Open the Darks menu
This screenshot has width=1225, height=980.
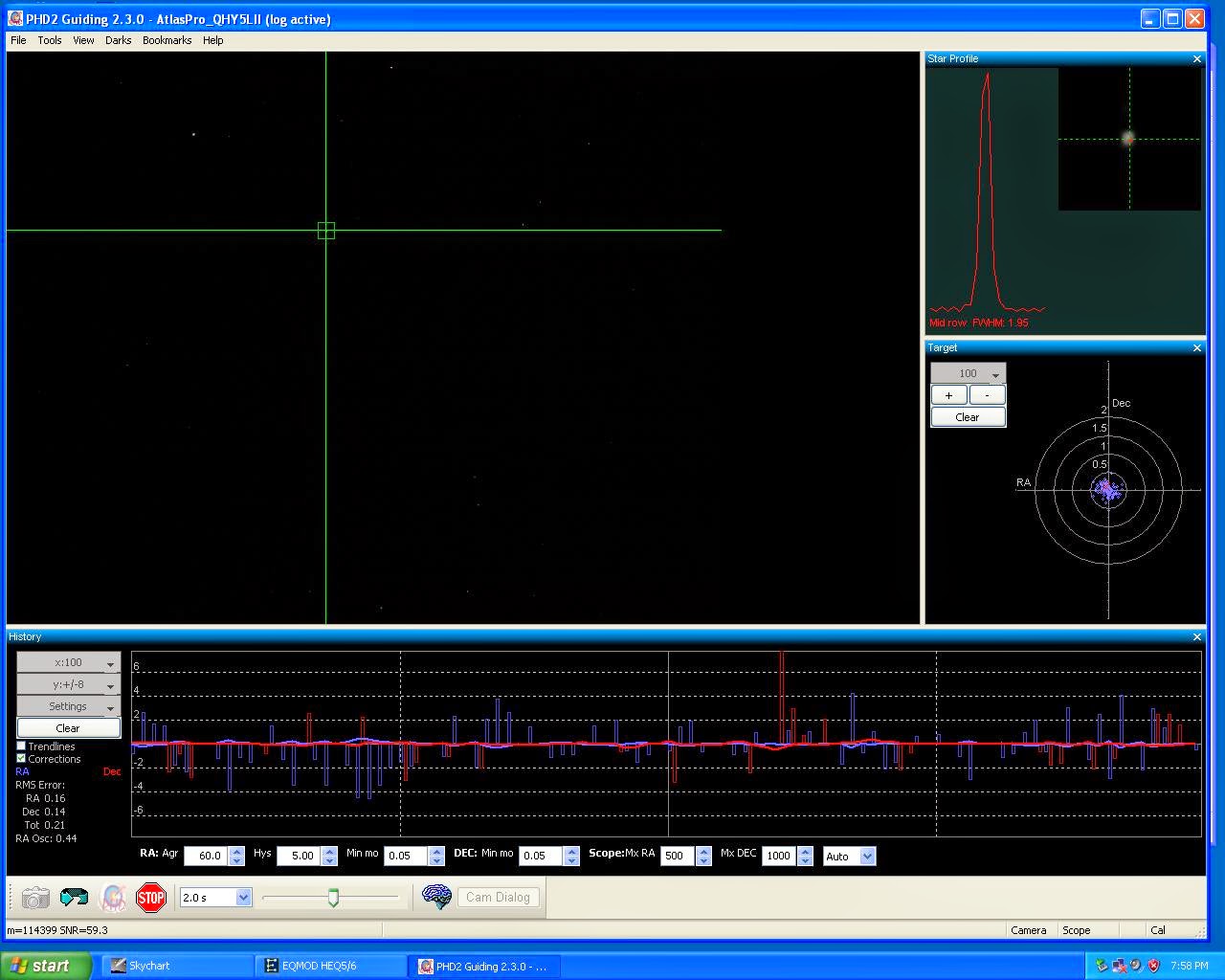[x=118, y=40]
